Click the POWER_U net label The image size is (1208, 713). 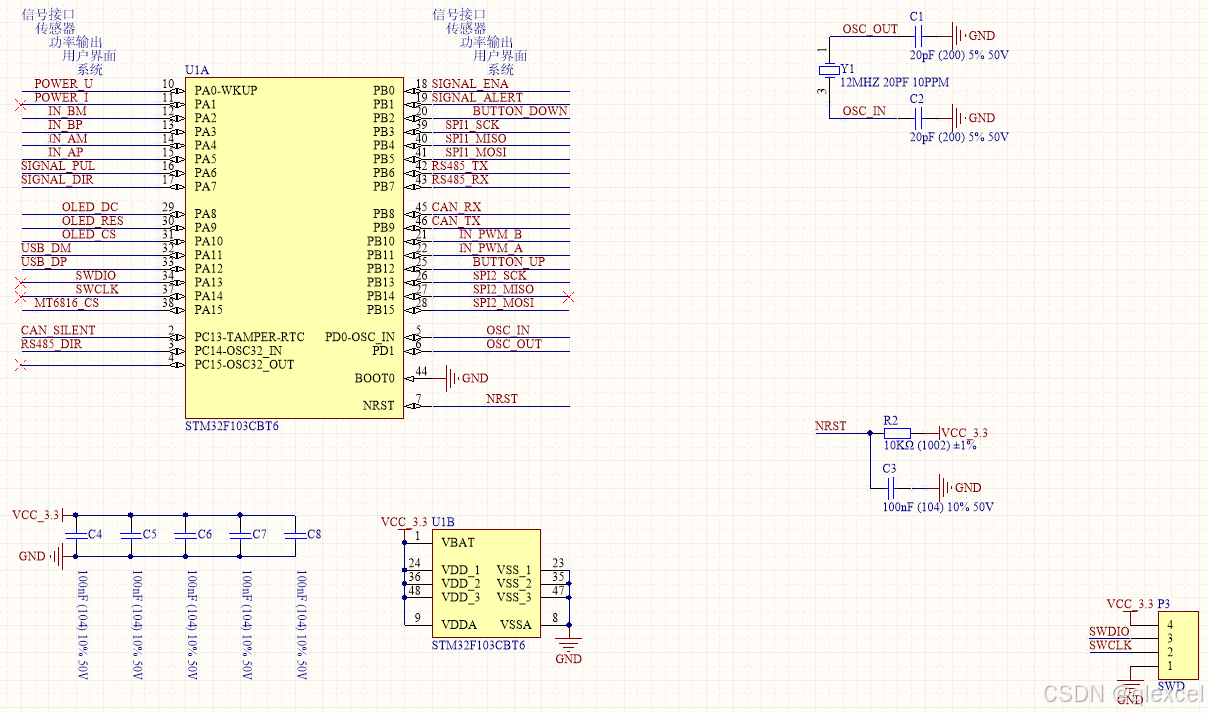tap(63, 84)
